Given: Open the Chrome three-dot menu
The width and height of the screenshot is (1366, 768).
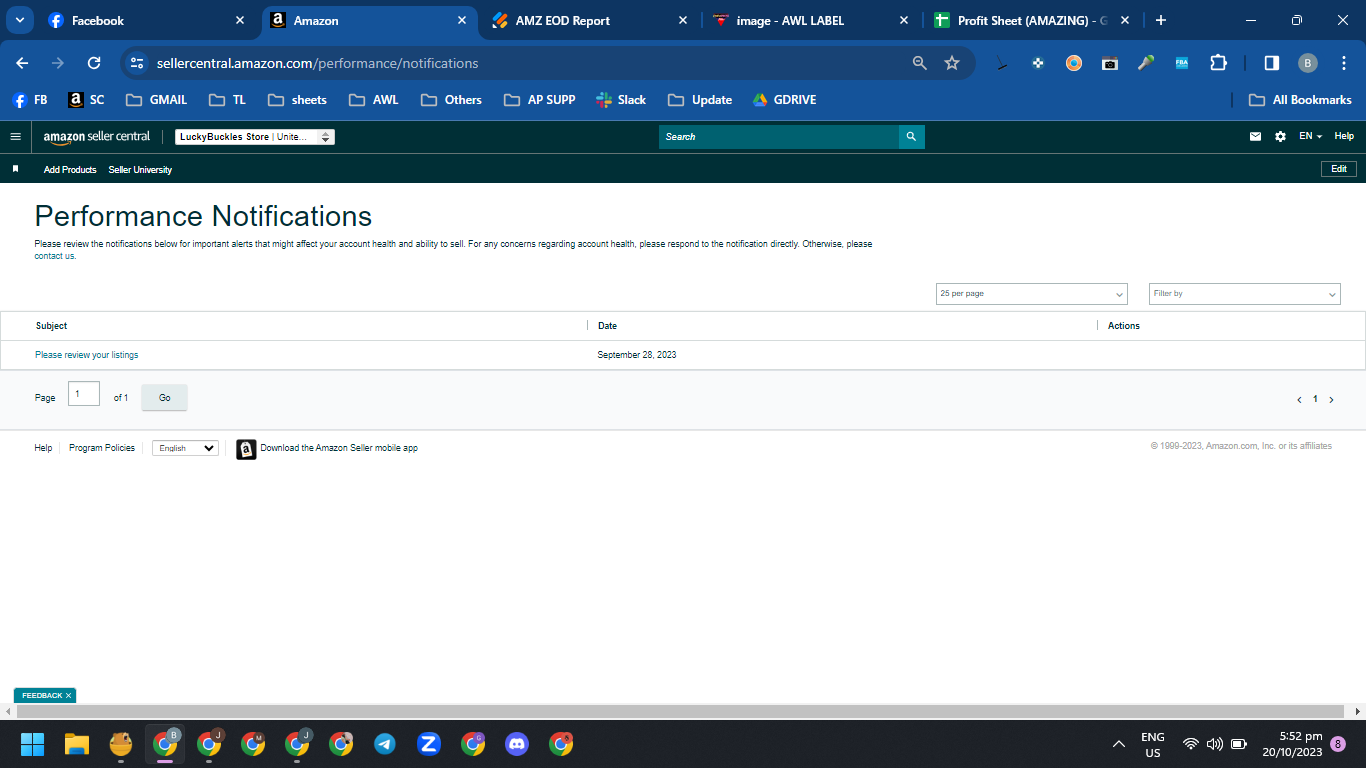Looking at the screenshot, I should point(1343,63).
